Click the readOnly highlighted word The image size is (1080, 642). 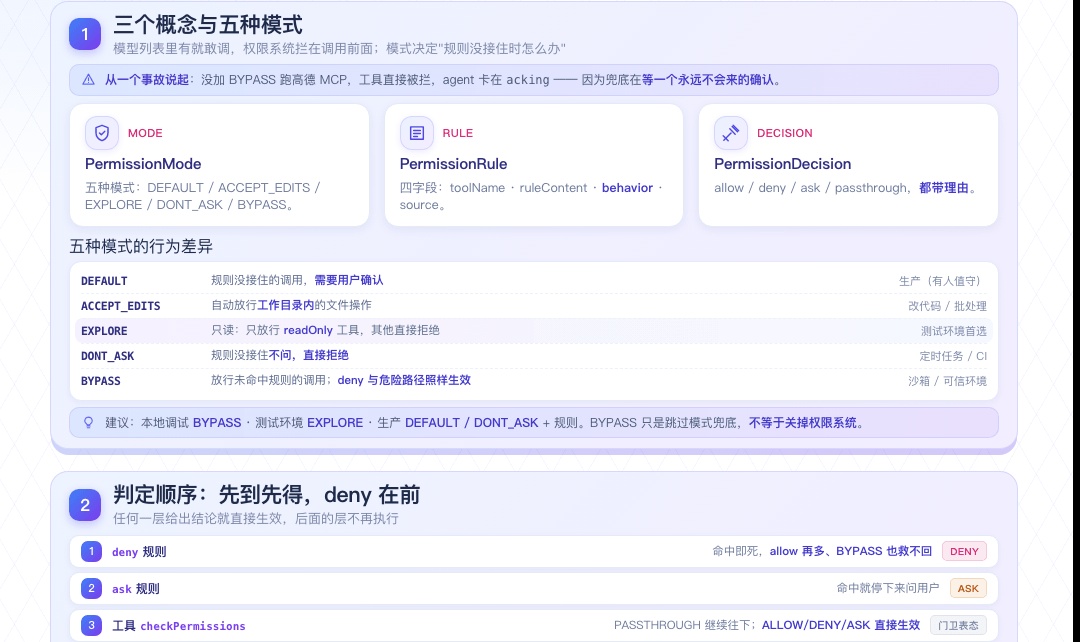pos(308,330)
